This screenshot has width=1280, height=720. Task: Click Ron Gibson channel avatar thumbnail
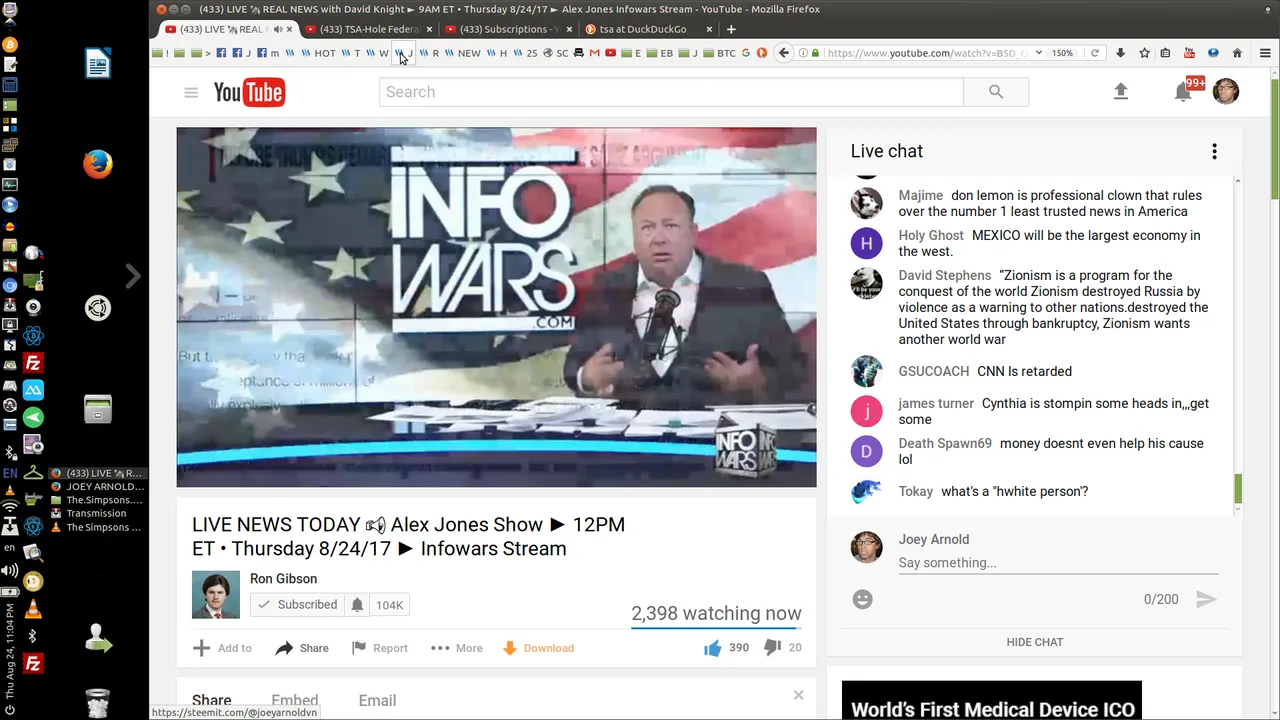pyautogui.click(x=216, y=595)
